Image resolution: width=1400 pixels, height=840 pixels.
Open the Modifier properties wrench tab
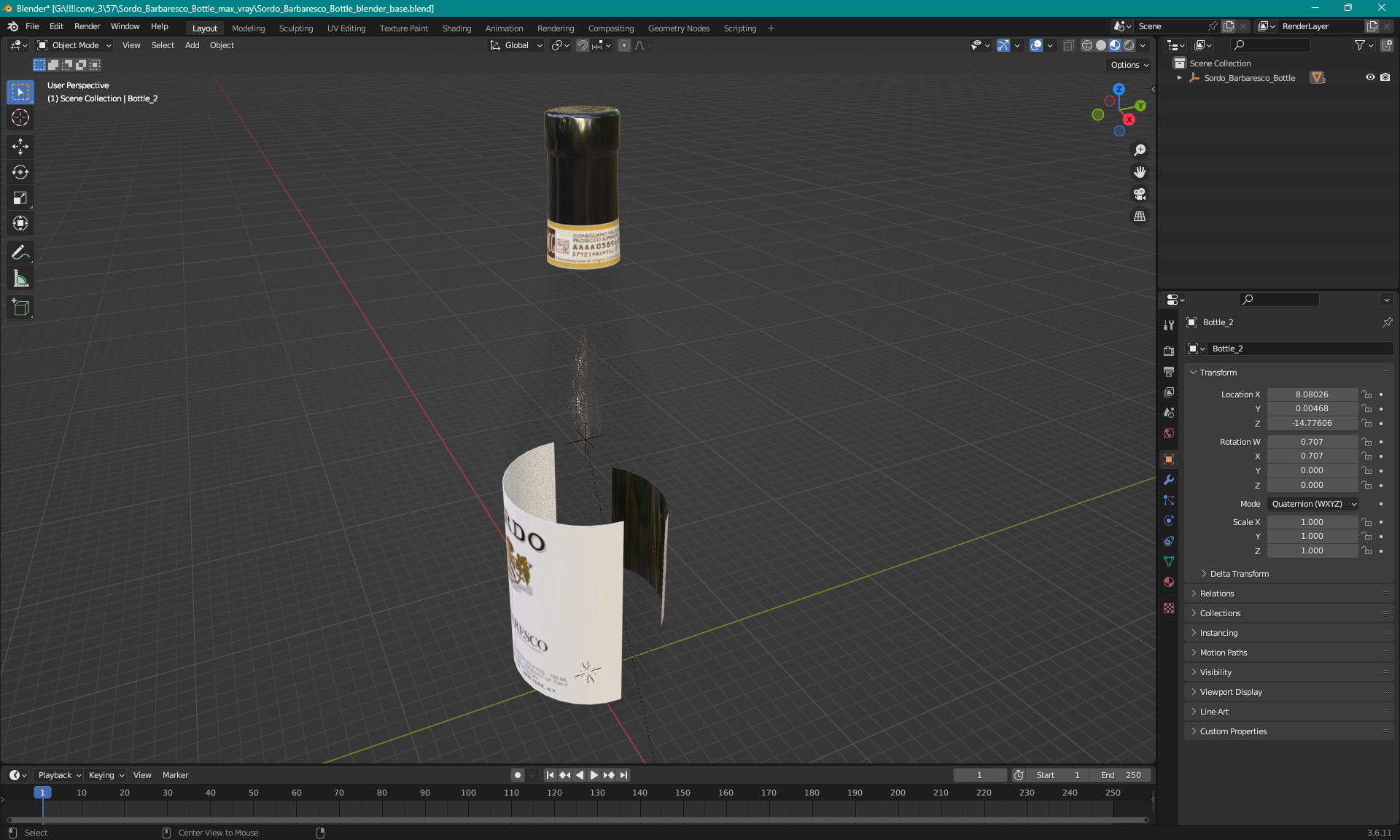click(x=1169, y=480)
